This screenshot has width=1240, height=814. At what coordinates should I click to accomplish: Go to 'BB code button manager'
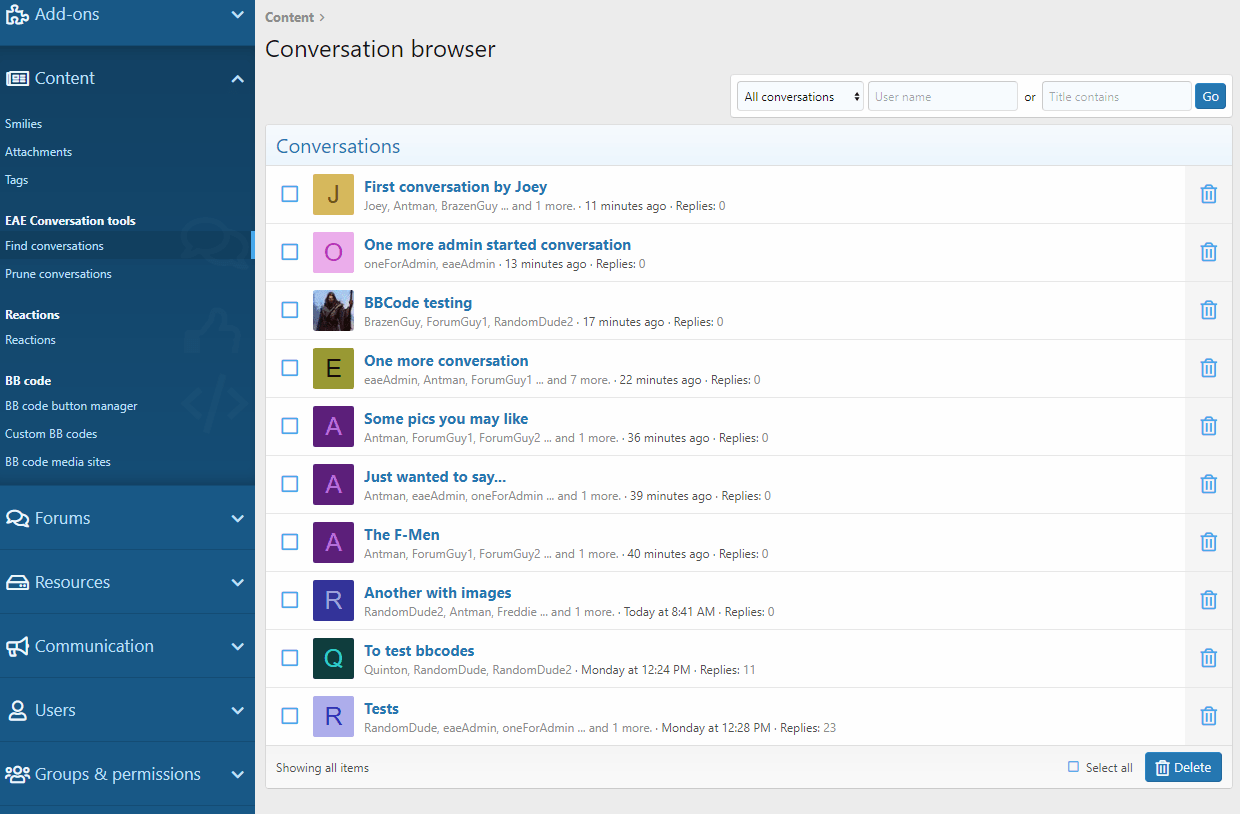coord(71,406)
